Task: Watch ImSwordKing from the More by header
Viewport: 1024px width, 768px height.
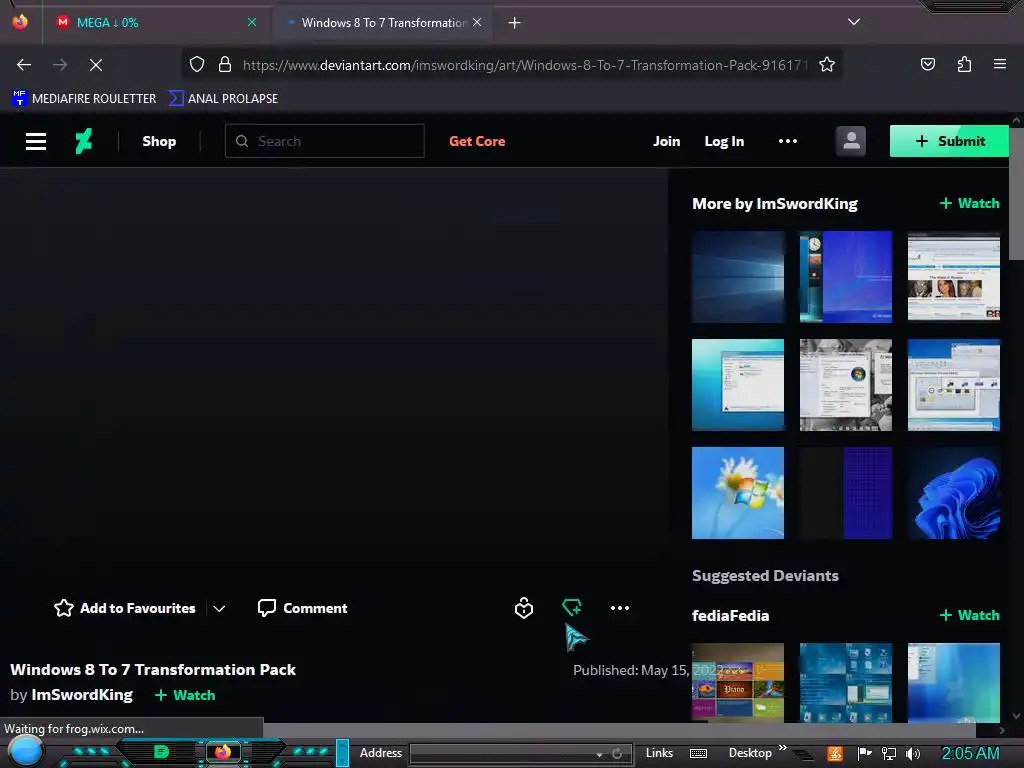Action: pos(969,203)
